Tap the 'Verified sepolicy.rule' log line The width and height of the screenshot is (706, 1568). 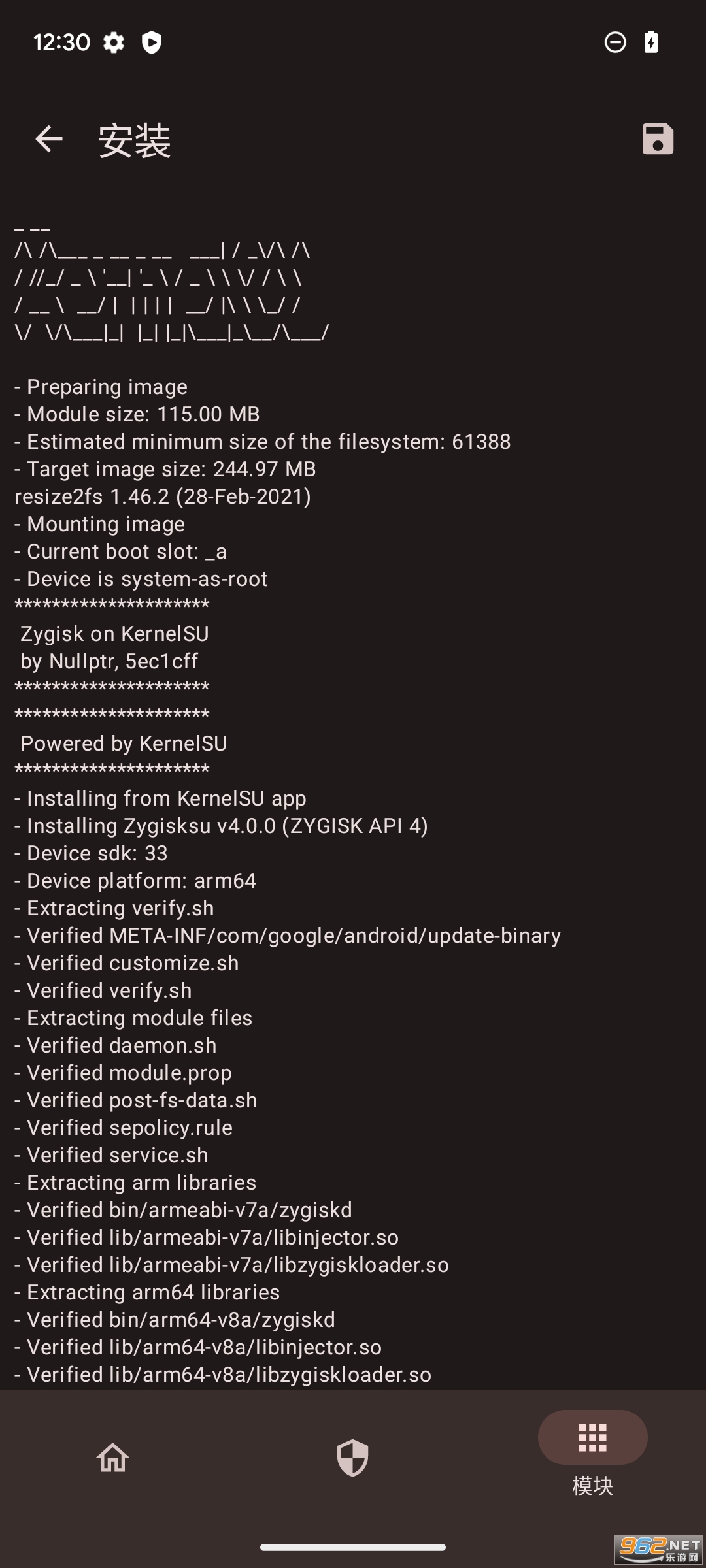coord(124,1128)
